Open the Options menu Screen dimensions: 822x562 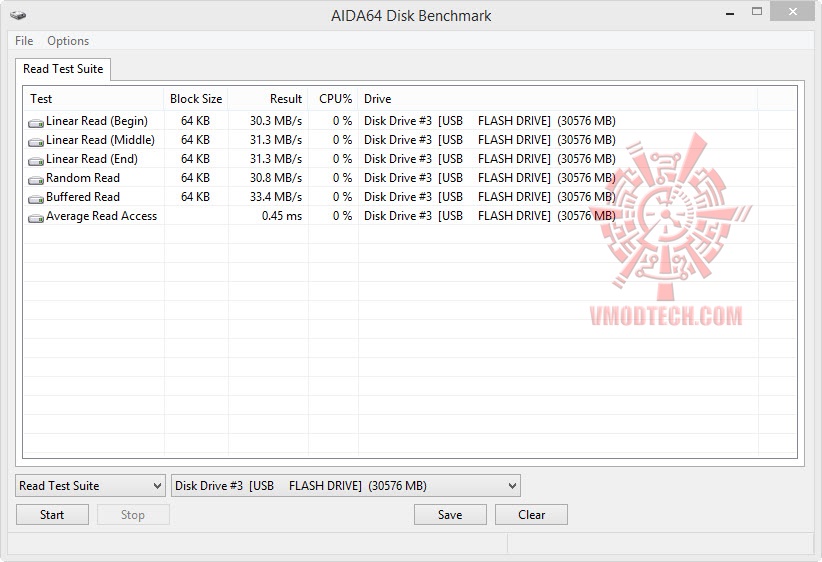click(68, 41)
